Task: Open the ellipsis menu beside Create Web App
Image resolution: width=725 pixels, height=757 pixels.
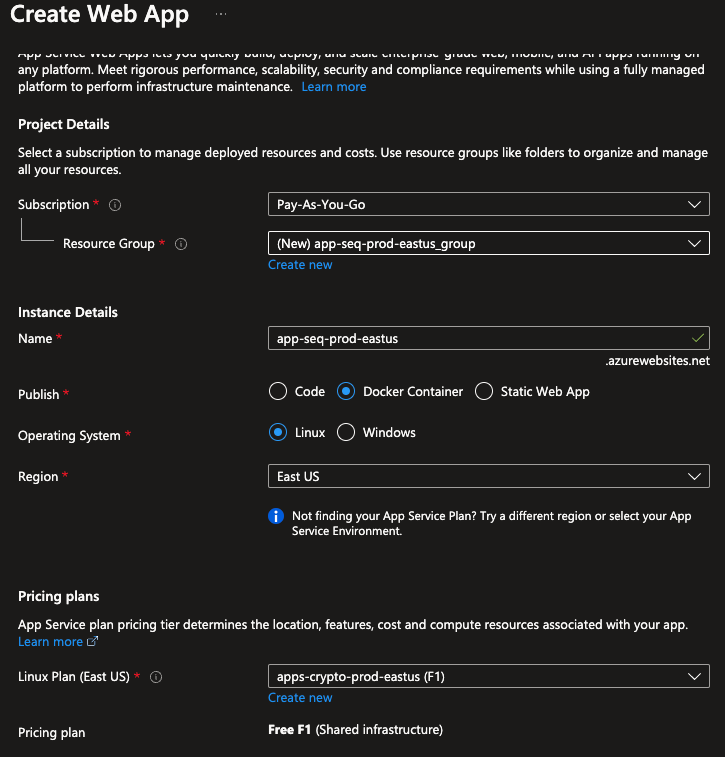Action: tap(221, 14)
